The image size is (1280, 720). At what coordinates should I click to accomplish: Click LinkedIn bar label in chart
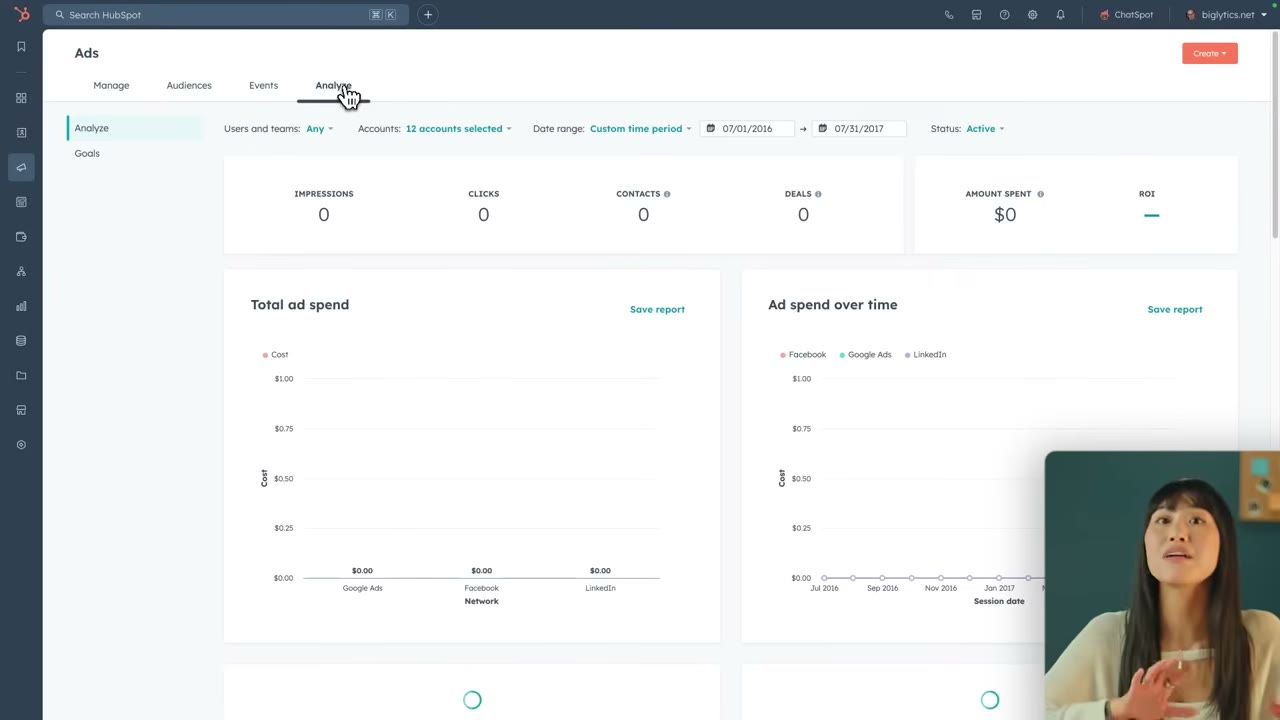pos(600,588)
